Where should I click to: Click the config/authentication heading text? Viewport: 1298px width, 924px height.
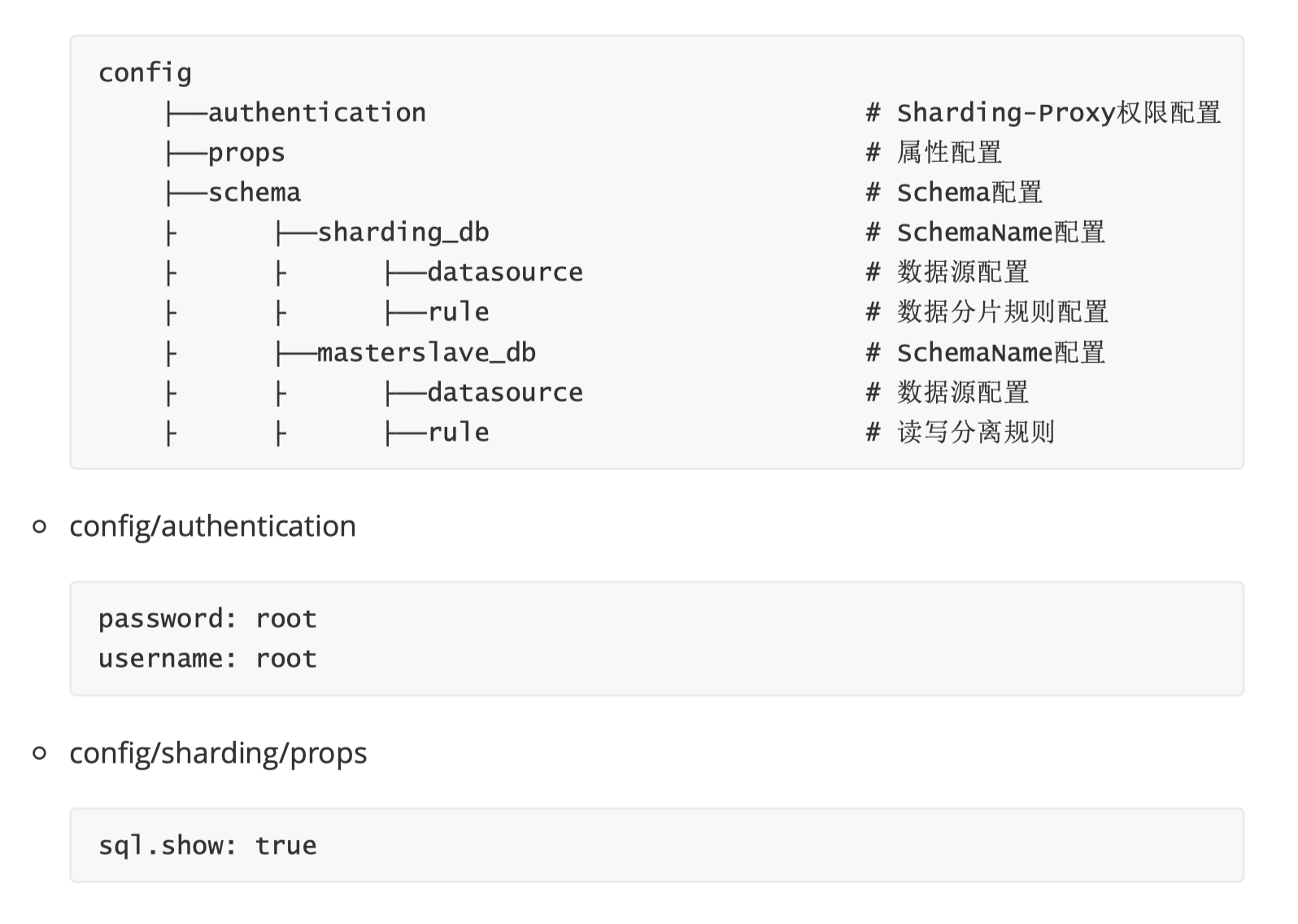click(x=212, y=526)
